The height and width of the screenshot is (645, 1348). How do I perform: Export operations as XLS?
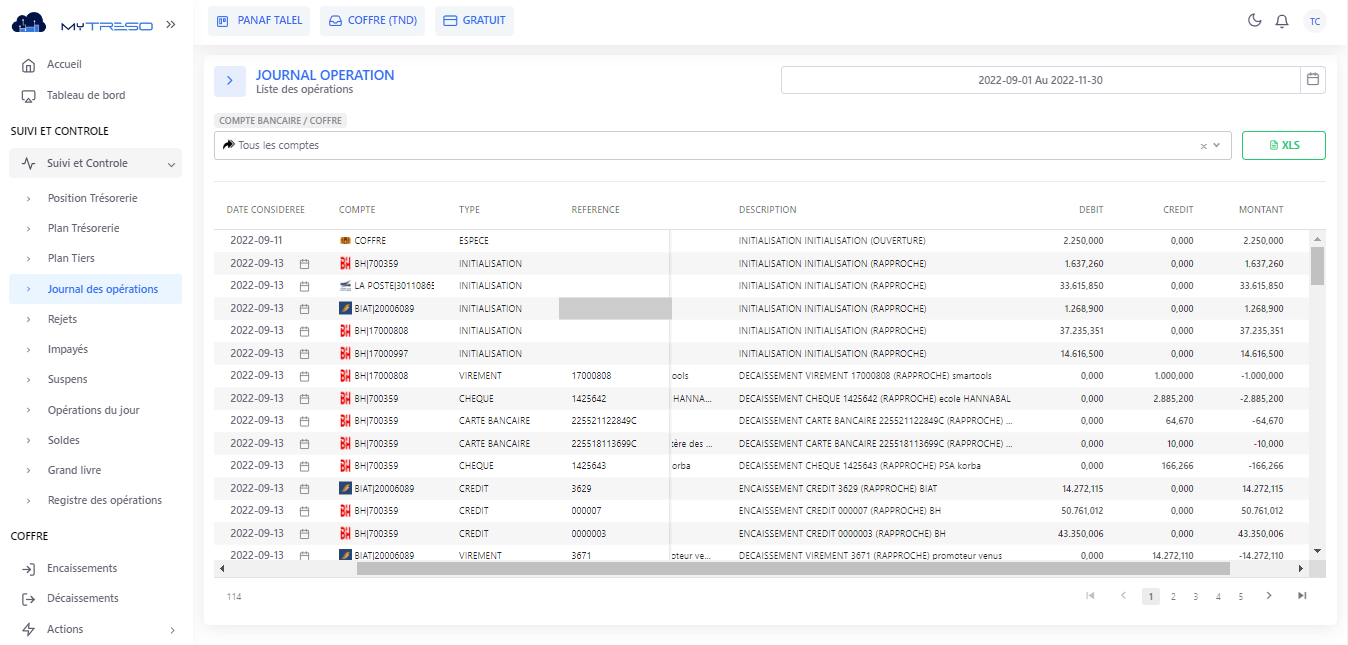[1284, 145]
